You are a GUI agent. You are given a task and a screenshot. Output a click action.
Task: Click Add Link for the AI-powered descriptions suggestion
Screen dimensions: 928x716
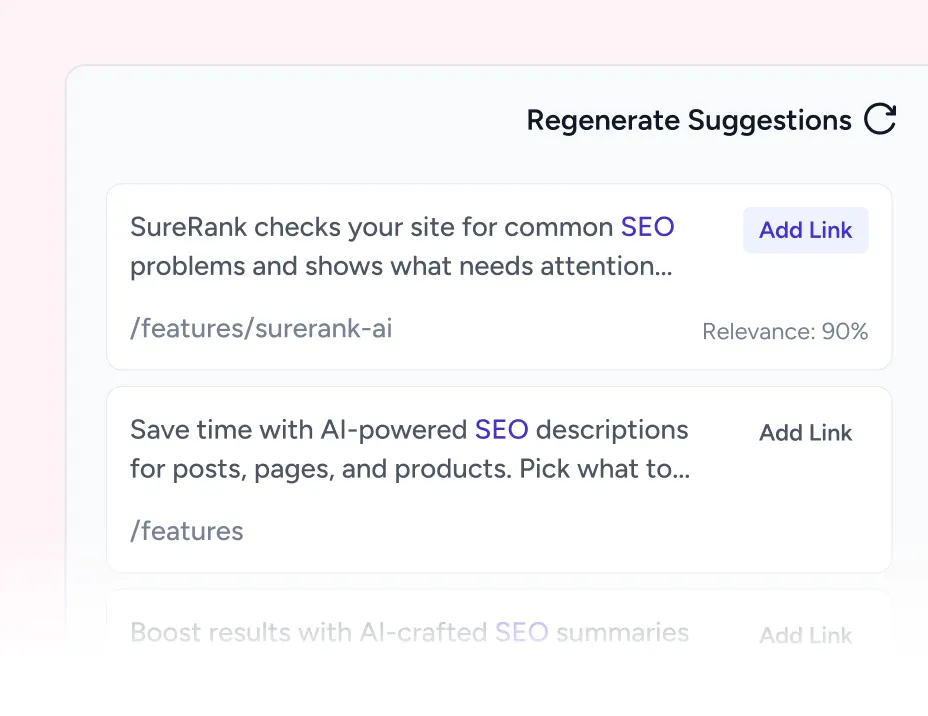pyautogui.click(x=805, y=432)
